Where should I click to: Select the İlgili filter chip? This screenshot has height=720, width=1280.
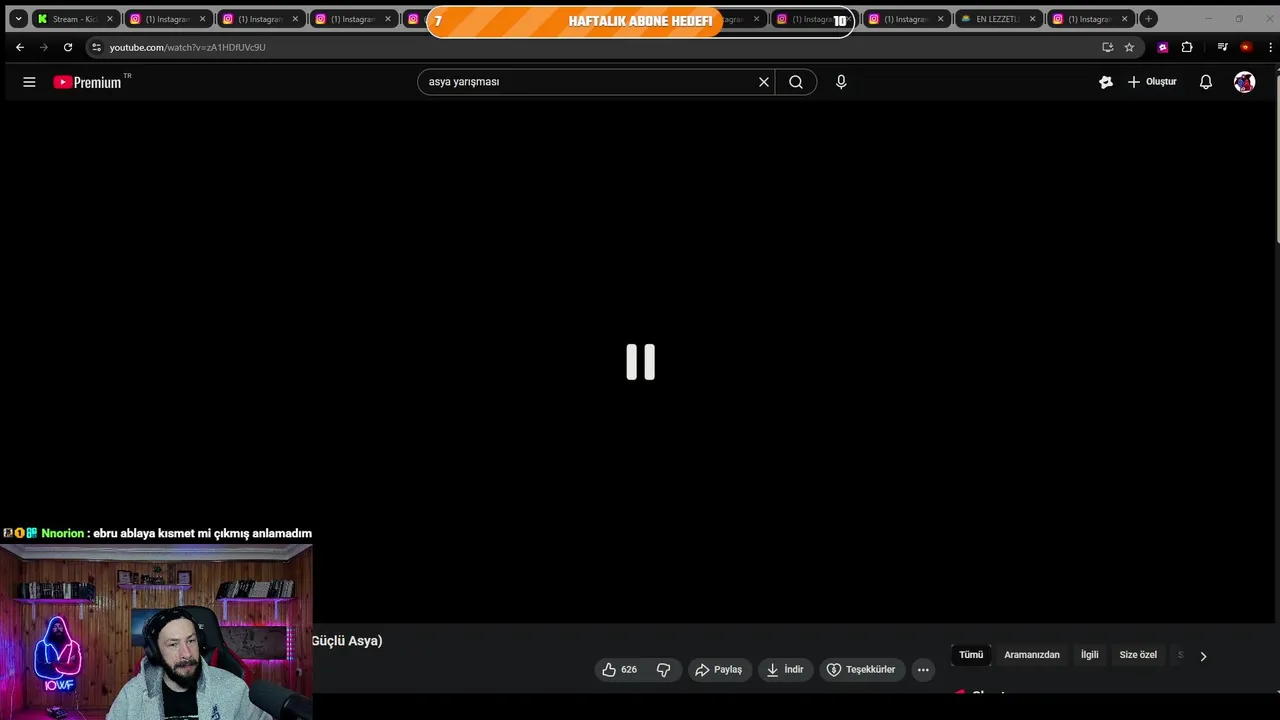click(x=1090, y=655)
